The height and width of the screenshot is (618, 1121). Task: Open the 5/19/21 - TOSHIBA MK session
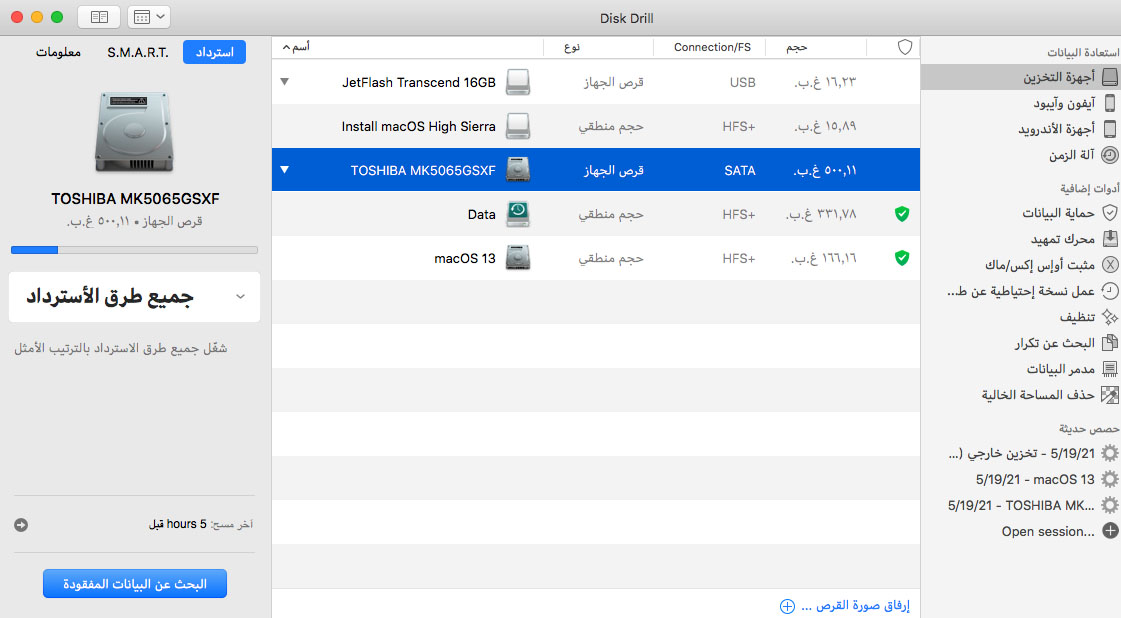1021,505
